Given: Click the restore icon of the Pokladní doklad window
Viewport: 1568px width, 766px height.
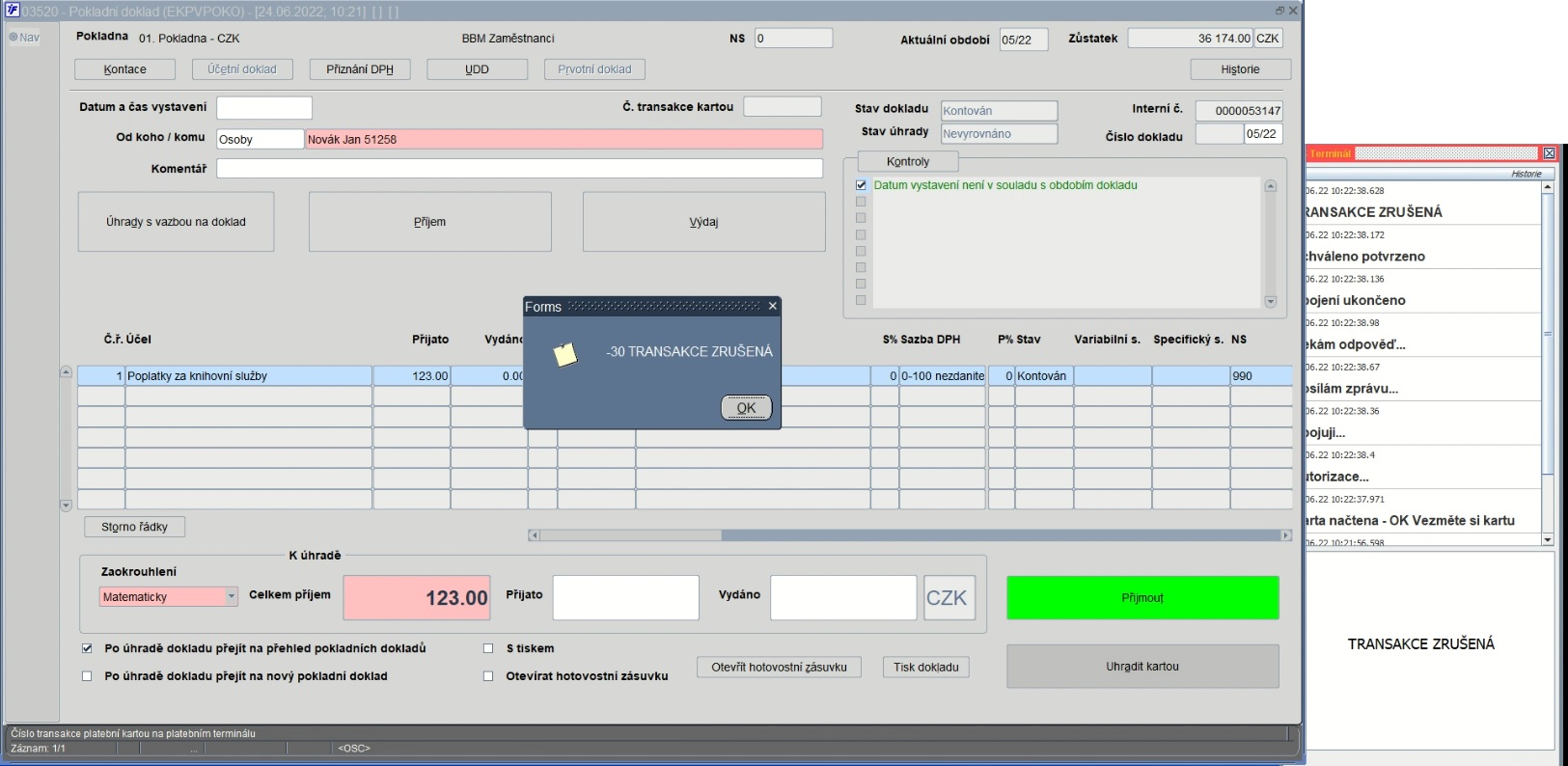Looking at the screenshot, I should coord(1279,11).
